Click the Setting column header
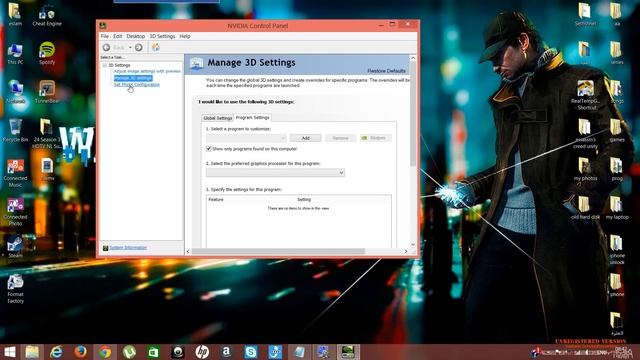Screen dimensions: 640x360 (x=304, y=200)
